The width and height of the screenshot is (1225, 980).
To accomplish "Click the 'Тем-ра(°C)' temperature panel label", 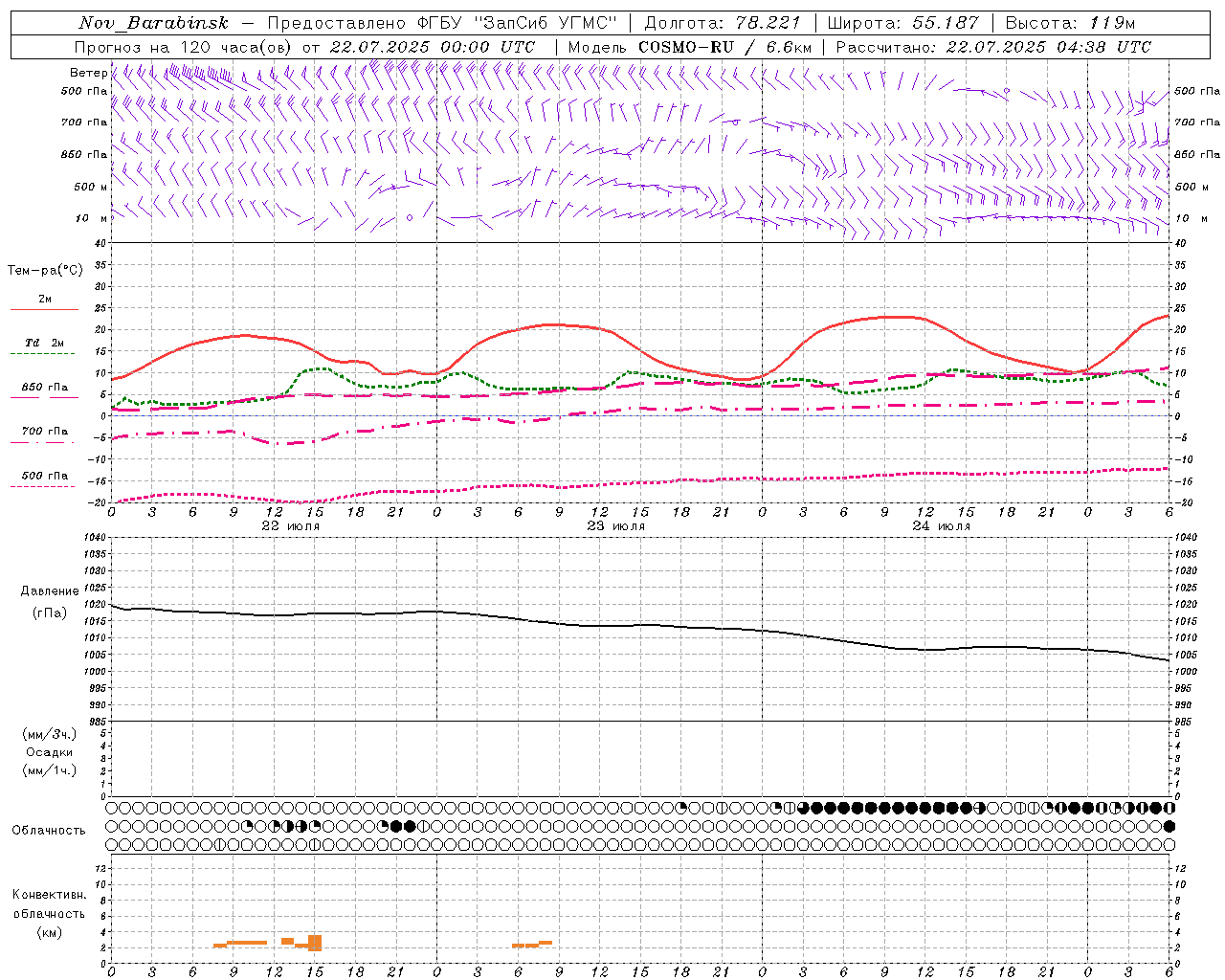I will click(45, 270).
